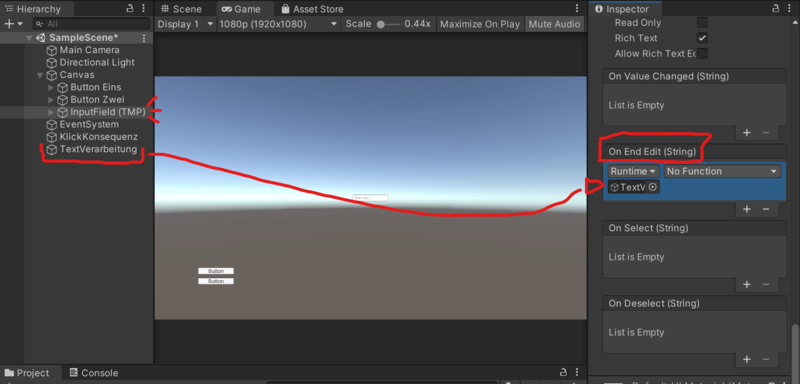Open the No Function dropdown
Screen dimensions: 800x384
722,171
